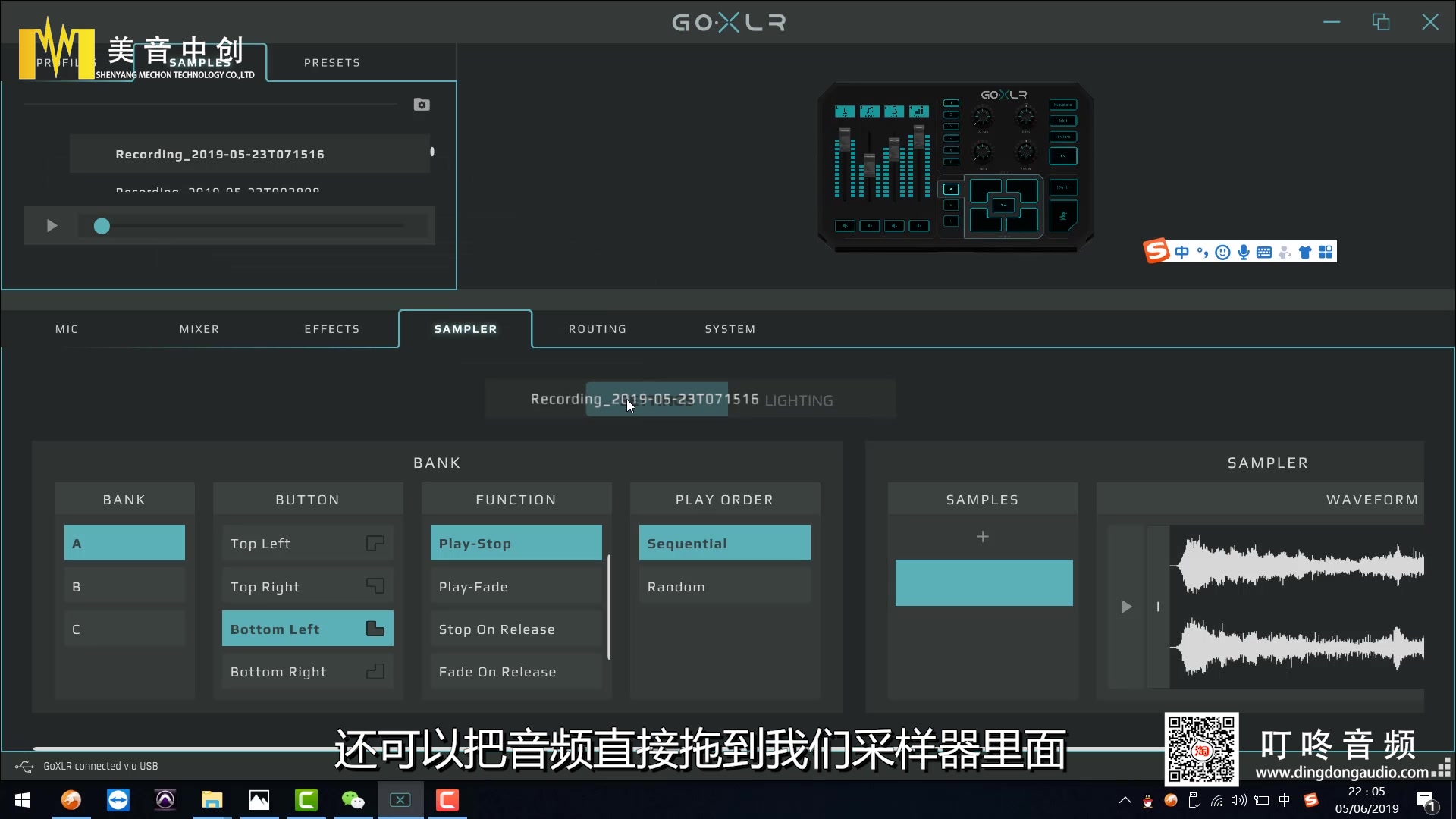Open the Wi-Fi network tray icon
The image size is (1456, 819).
tap(1216, 800)
